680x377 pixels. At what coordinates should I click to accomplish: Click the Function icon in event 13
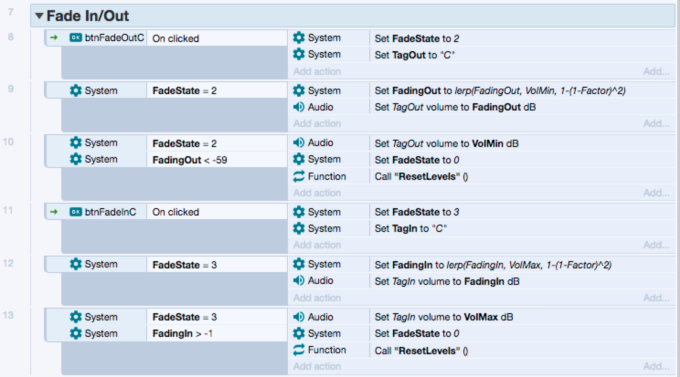click(298, 350)
